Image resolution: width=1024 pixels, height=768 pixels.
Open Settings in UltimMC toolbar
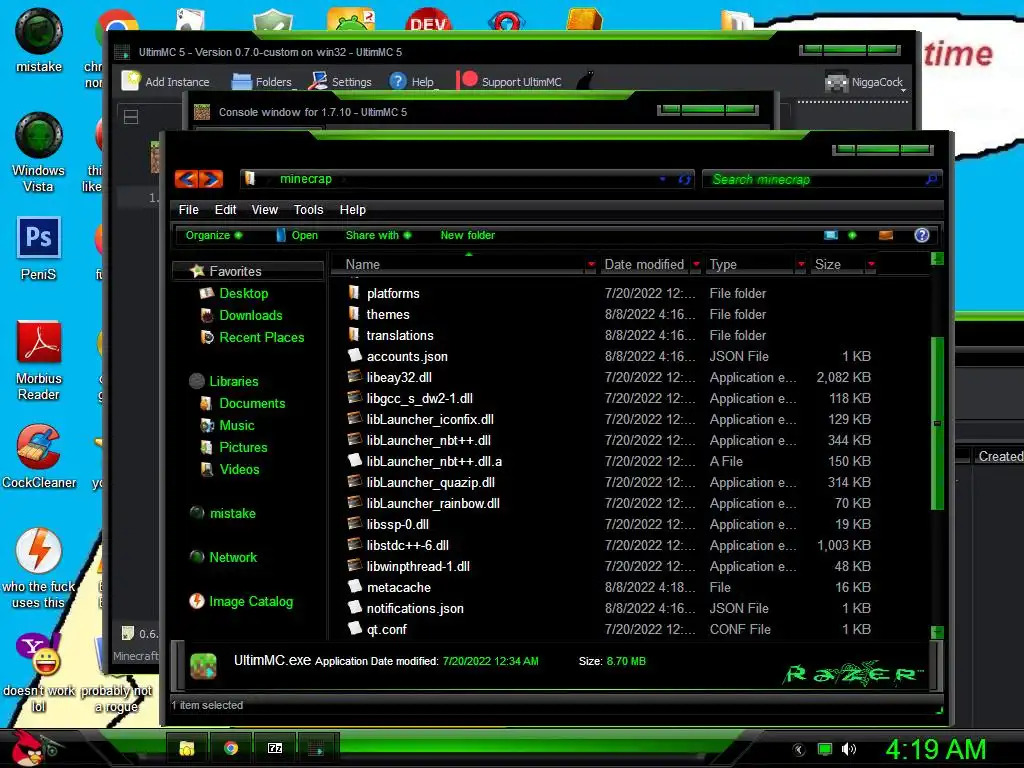tap(340, 82)
